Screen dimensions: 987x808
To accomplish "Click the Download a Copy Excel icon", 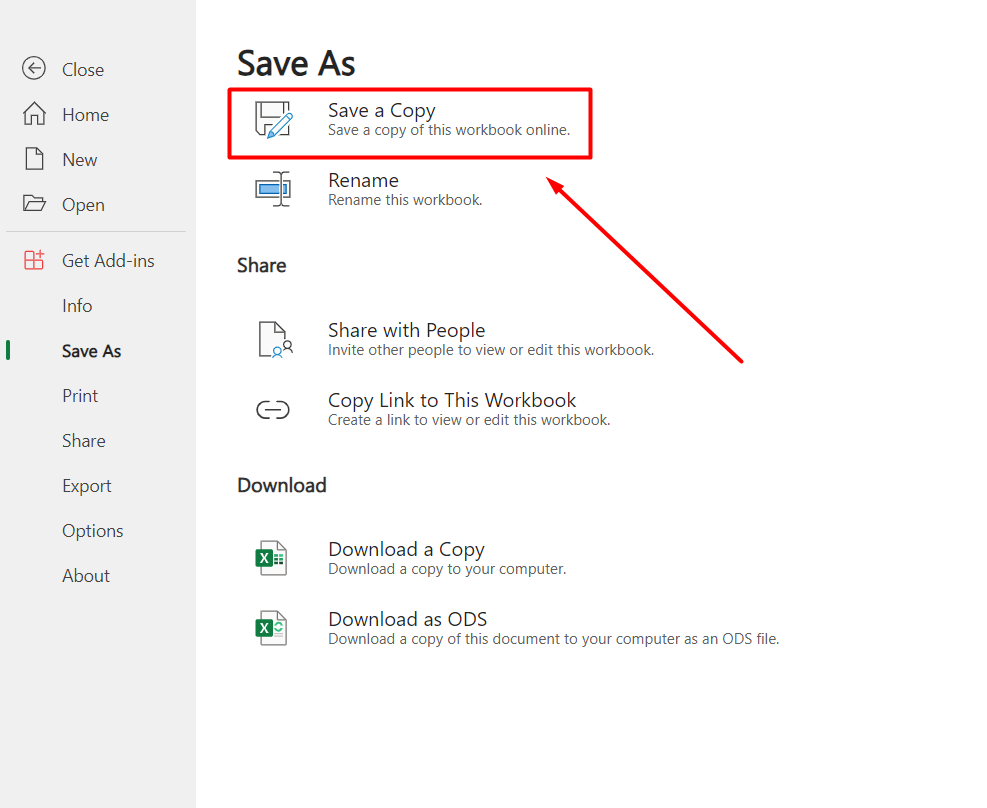I will pyautogui.click(x=271, y=558).
